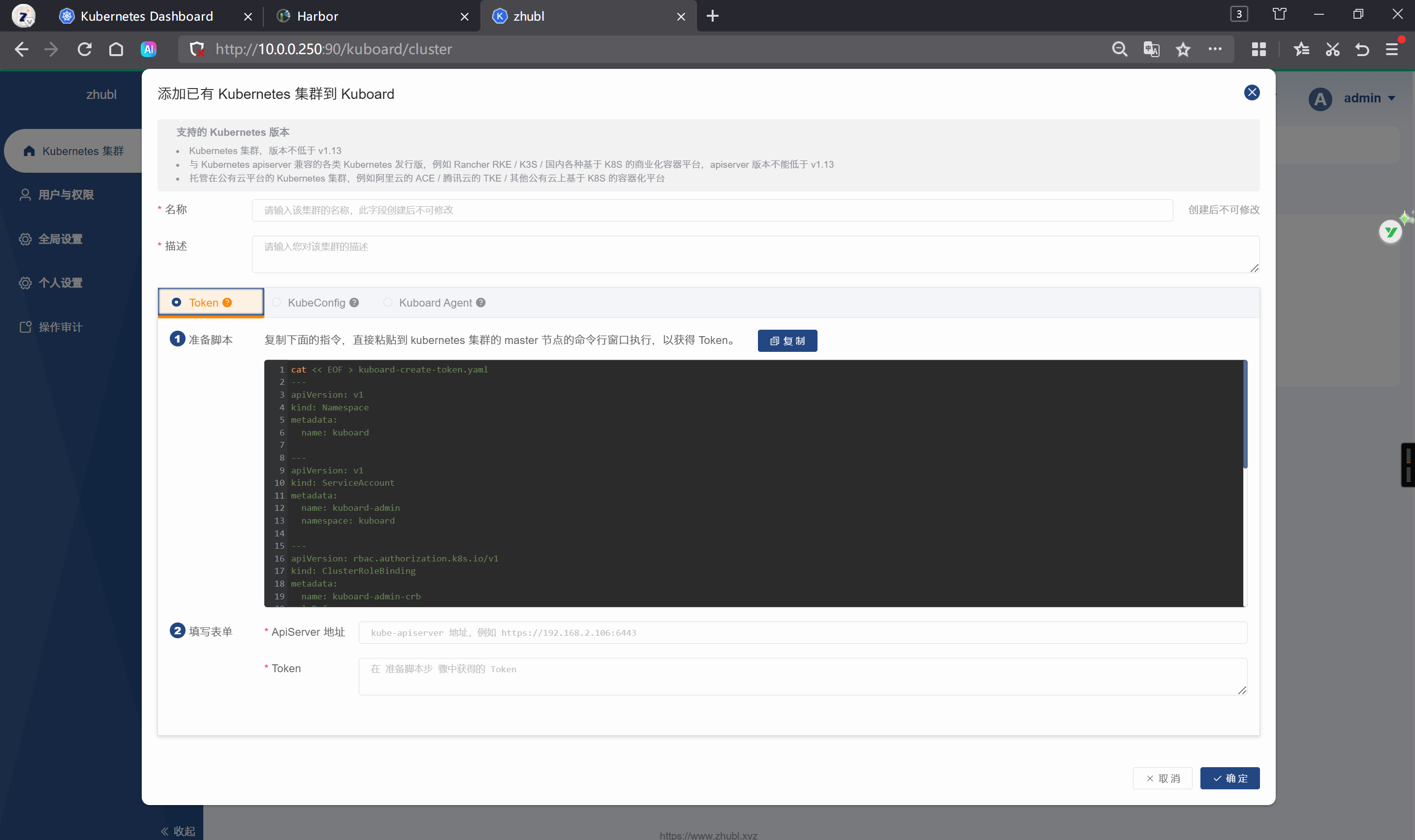Open the browser extensions grid icon
The height and width of the screenshot is (840, 1415).
(1258, 49)
